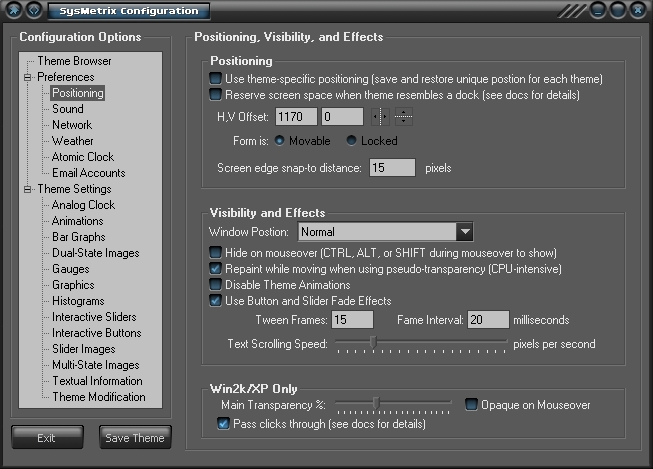This screenshot has width=653, height=469.
Task: Close the SysMetrix Configuration window
Action: click(x=638, y=10)
